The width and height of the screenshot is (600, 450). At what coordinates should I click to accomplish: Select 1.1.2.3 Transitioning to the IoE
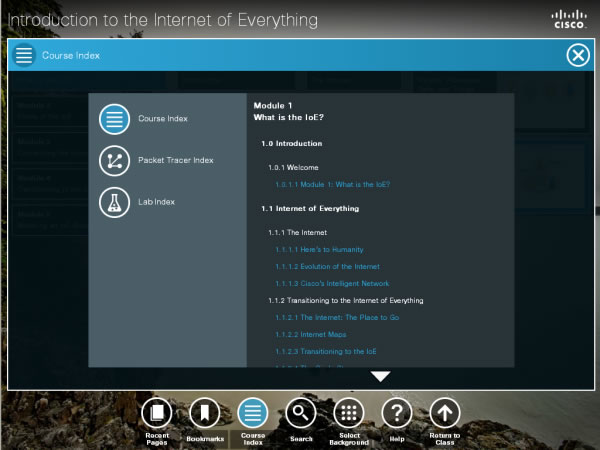pyautogui.click(x=325, y=352)
